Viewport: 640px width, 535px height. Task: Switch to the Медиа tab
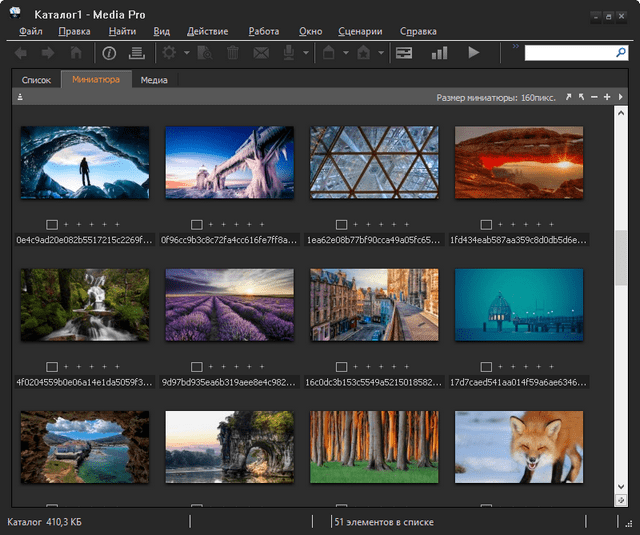pyautogui.click(x=154, y=80)
